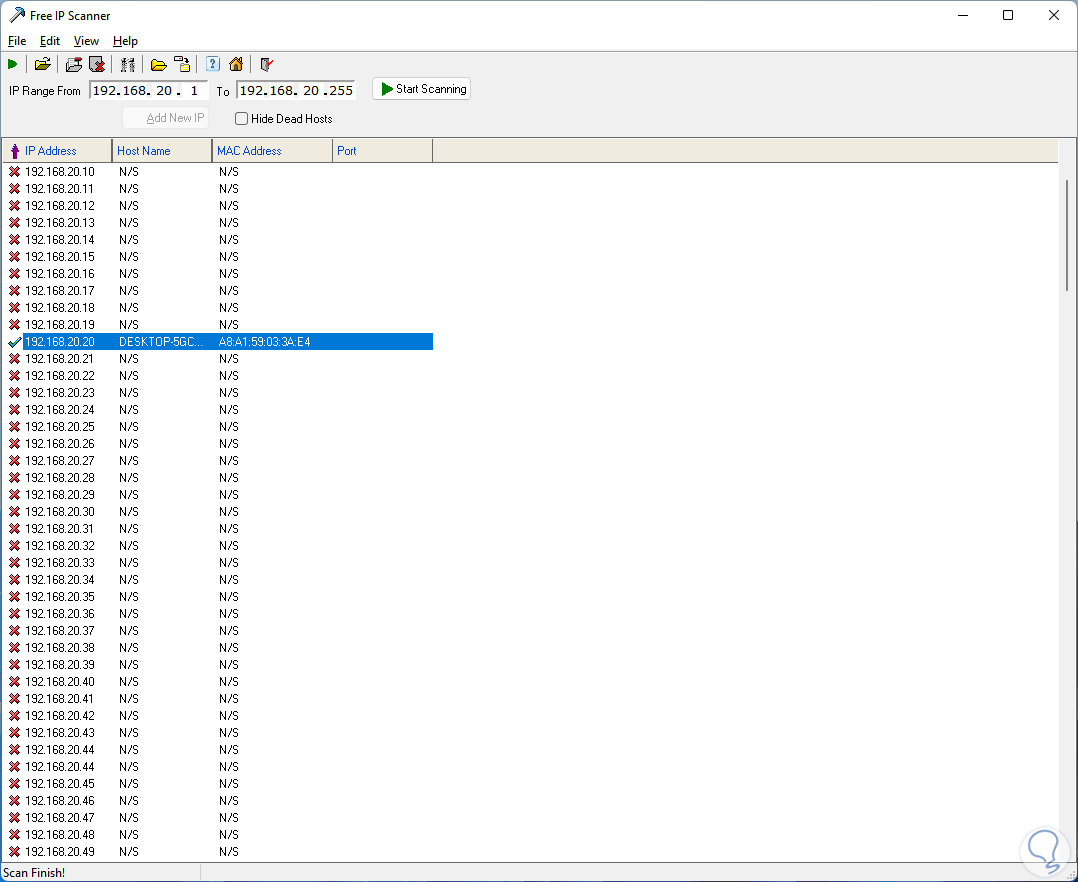Select IP address 192.168.20.21
This screenshot has height=882, width=1078.
[59, 359]
